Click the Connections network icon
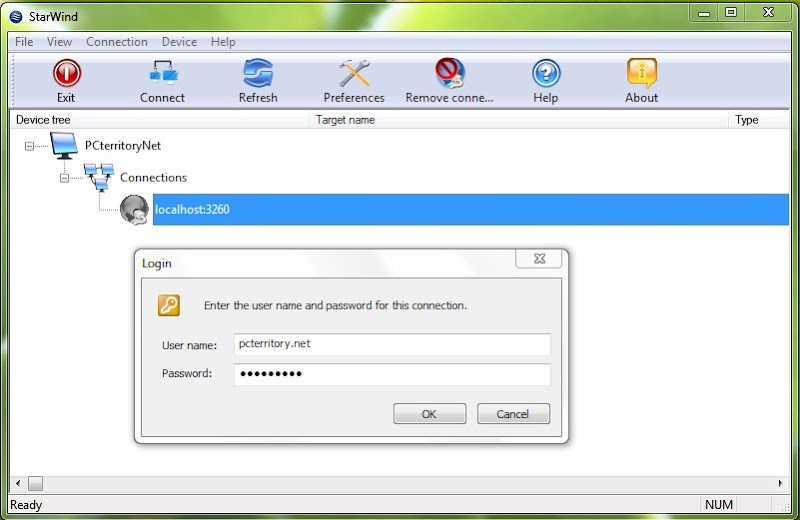 (99, 178)
